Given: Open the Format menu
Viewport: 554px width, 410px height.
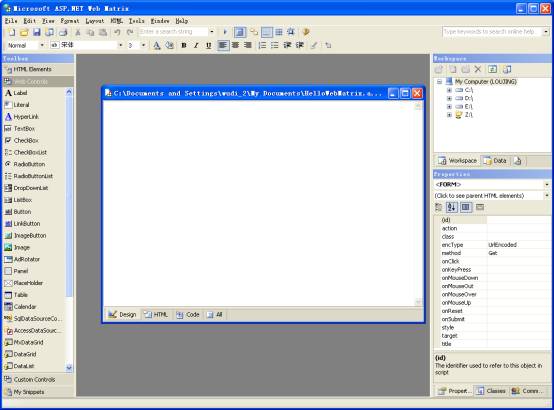Looking at the screenshot, I should pos(70,21).
